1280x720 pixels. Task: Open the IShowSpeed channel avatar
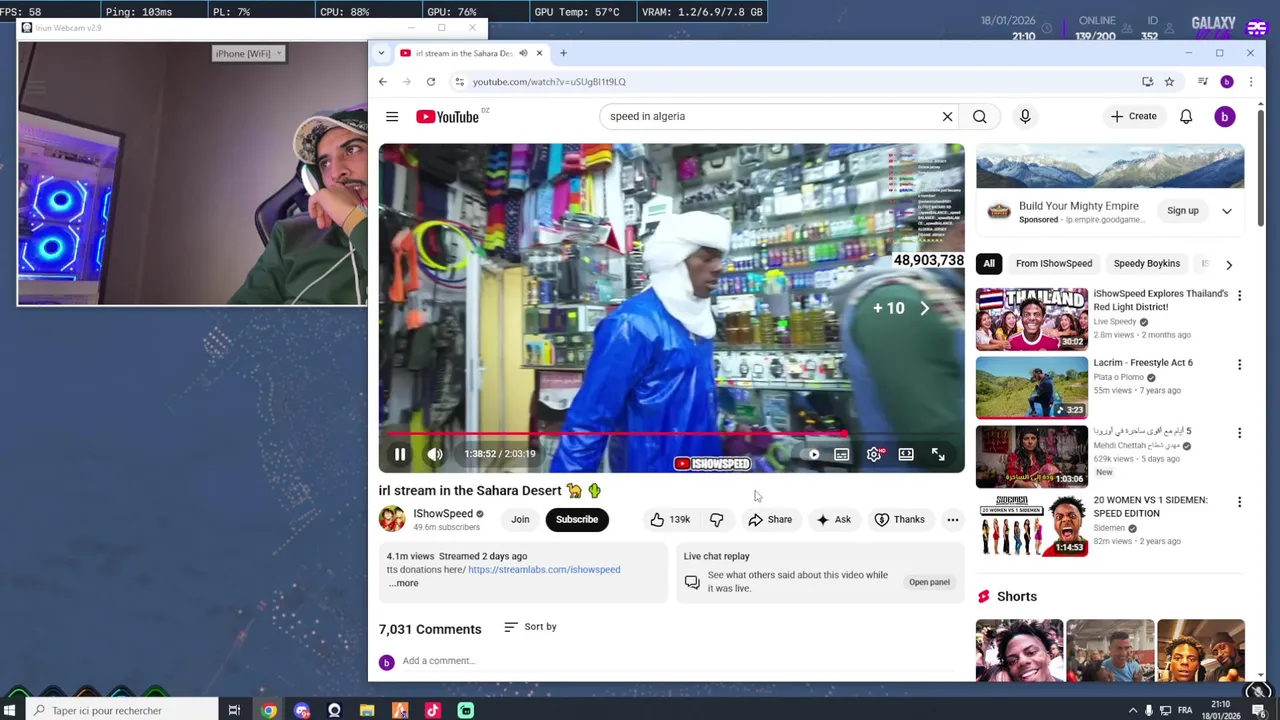click(392, 519)
